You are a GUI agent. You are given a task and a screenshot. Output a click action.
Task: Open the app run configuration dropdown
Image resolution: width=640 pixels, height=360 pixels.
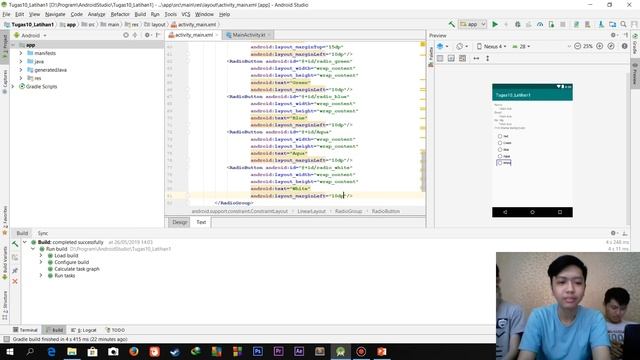(x=473, y=24)
